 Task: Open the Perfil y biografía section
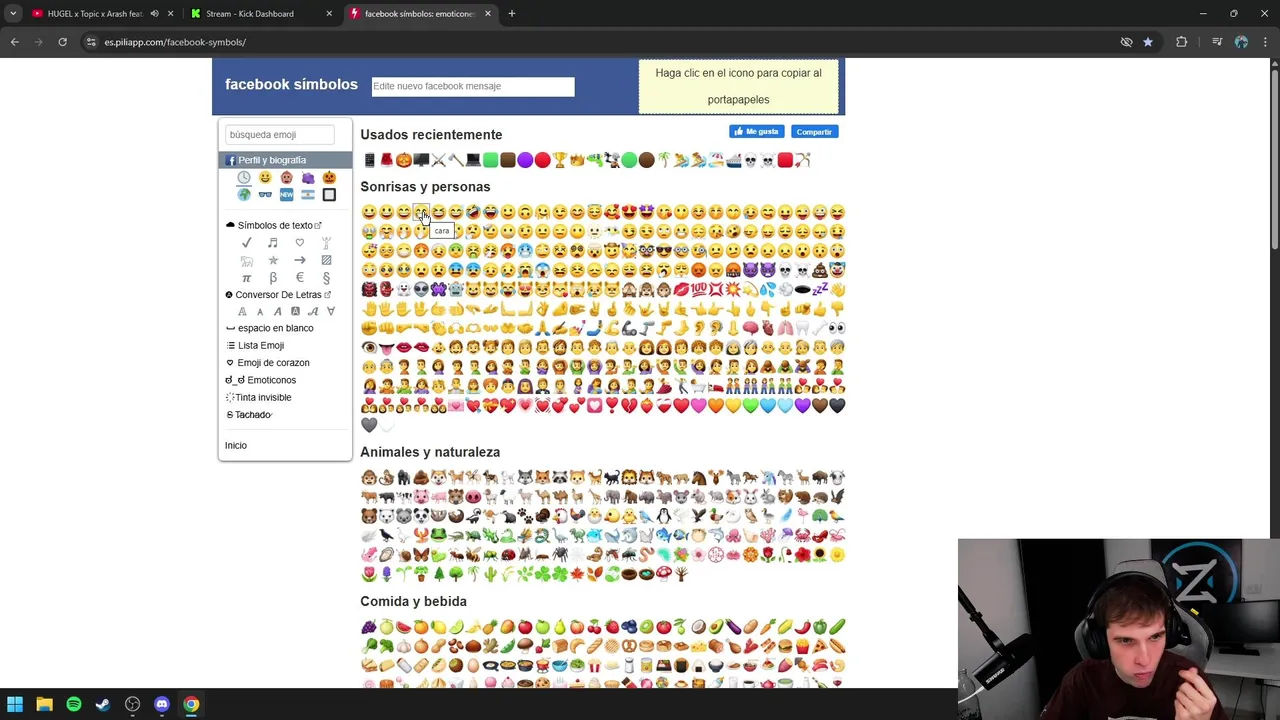(285, 160)
